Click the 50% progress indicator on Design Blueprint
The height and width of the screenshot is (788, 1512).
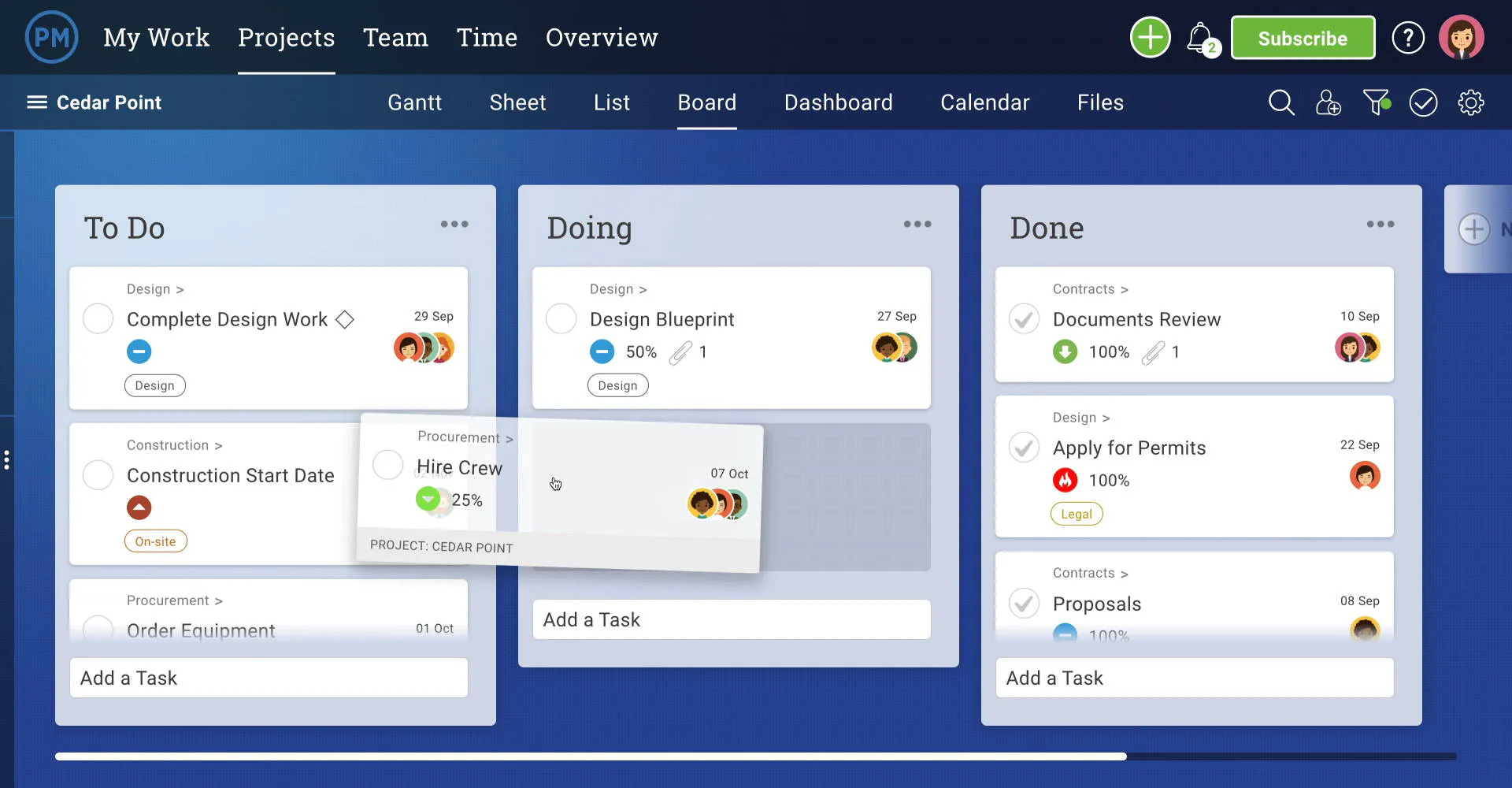(641, 351)
